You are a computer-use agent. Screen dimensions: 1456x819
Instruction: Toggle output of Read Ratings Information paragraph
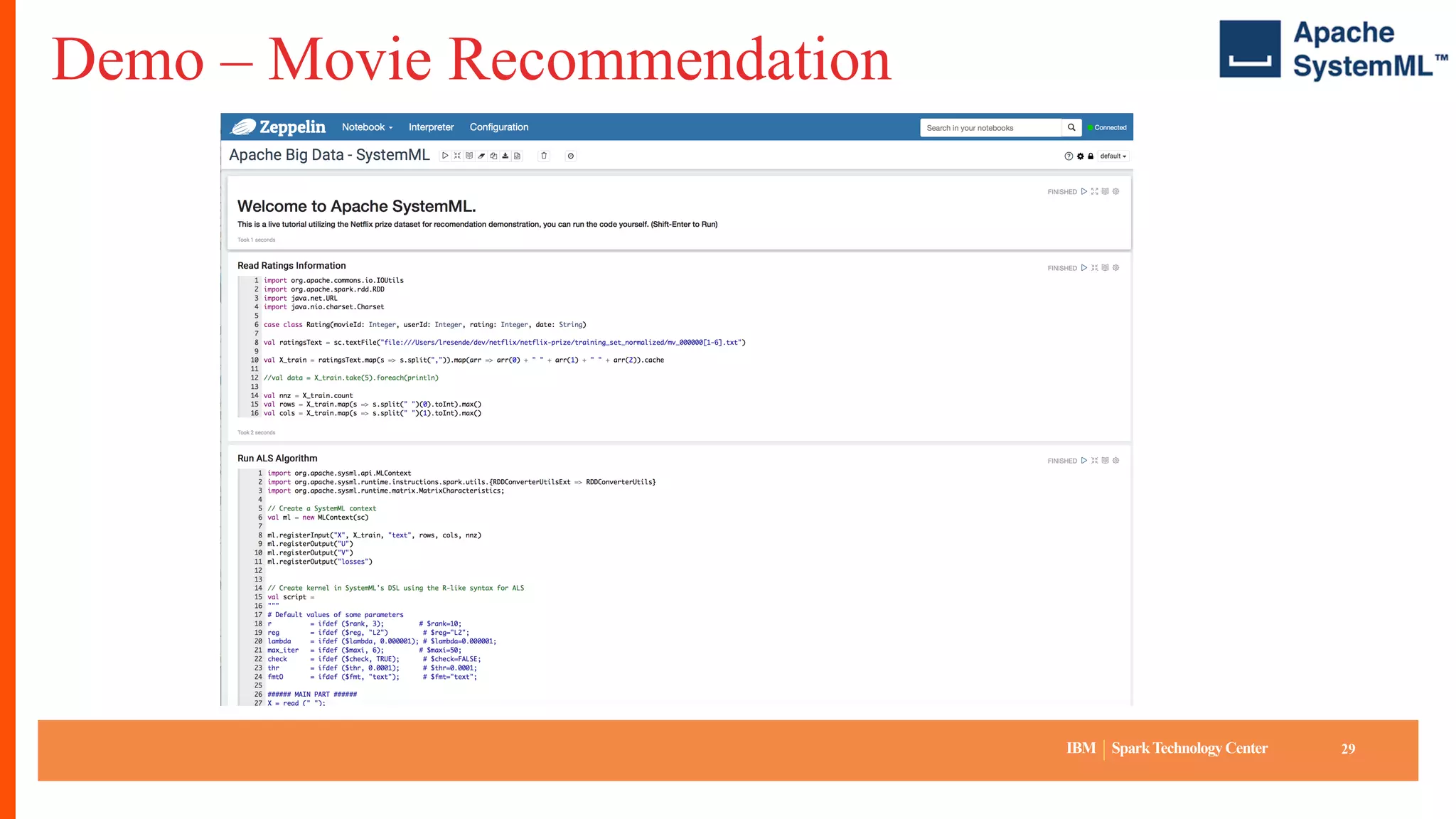(x=1106, y=268)
